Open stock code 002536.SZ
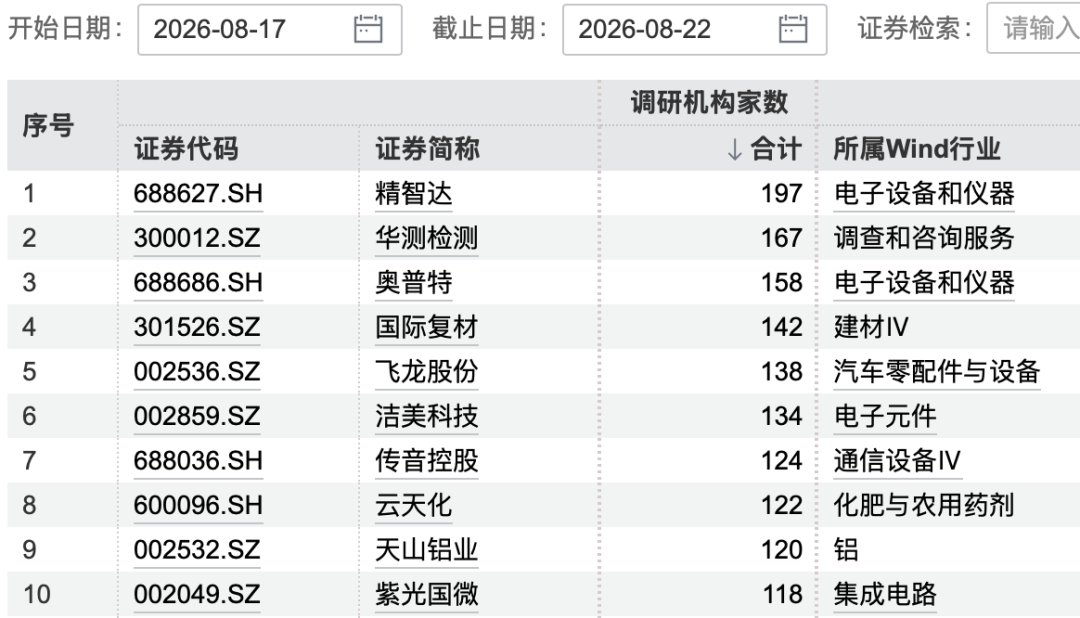The height and width of the screenshot is (618, 1080). click(x=197, y=372)
